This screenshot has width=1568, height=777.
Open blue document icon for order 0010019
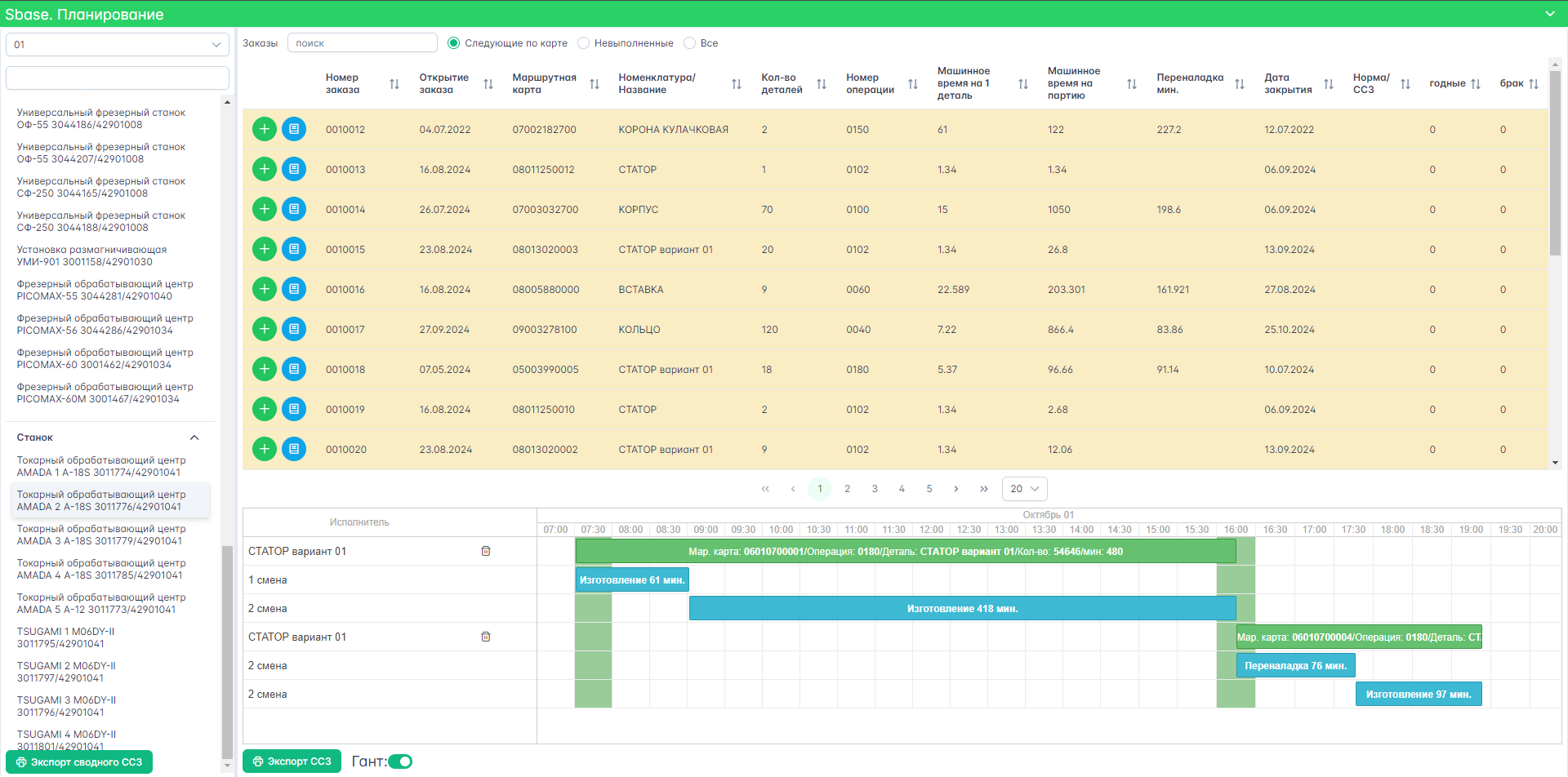point(294,409)
